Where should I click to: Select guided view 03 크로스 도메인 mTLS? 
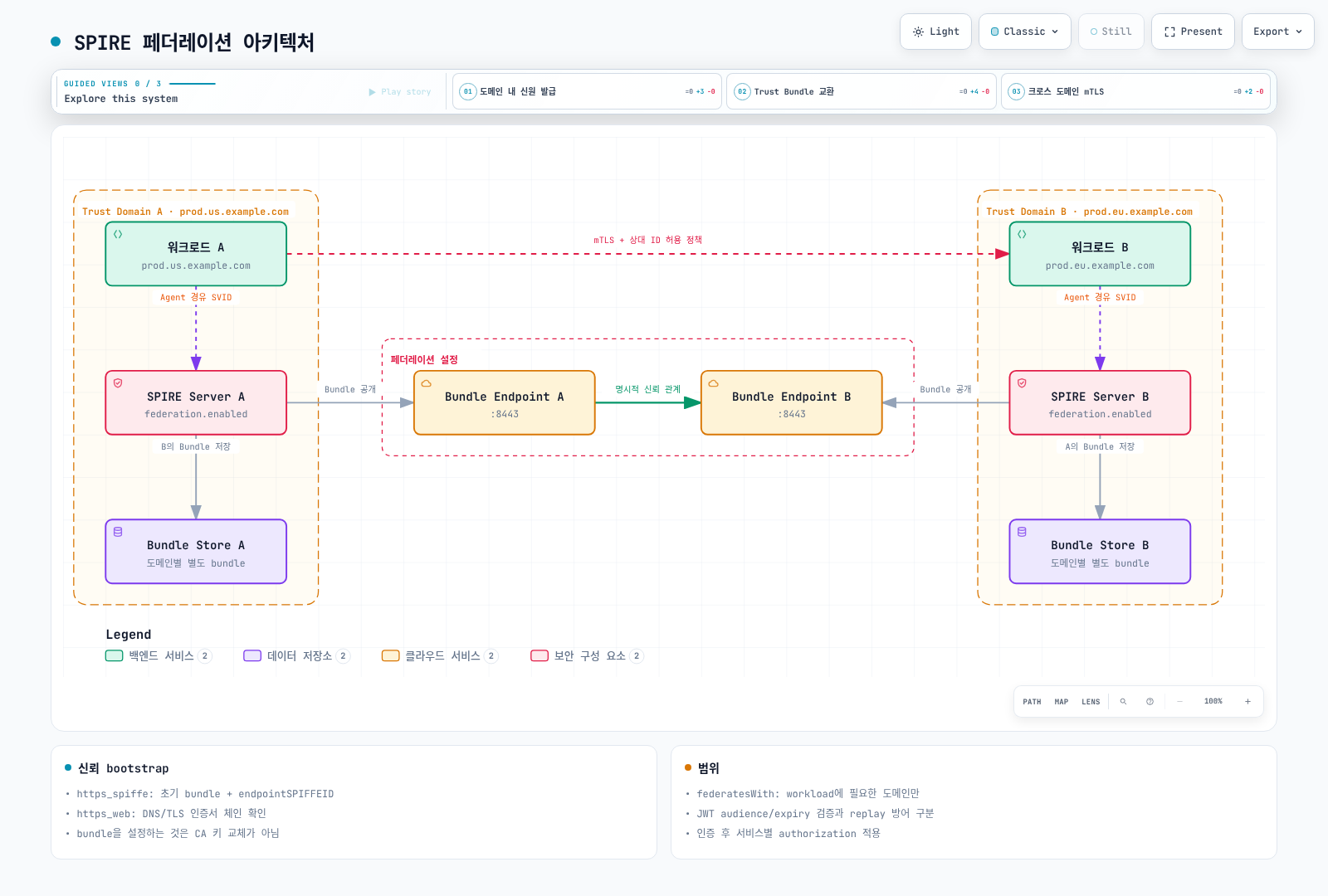pyautogui.click(x=1135, y=91)
